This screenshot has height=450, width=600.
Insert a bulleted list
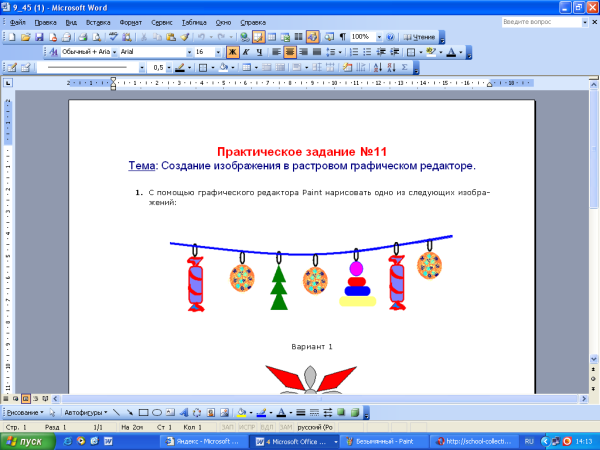tap(367, 52)
